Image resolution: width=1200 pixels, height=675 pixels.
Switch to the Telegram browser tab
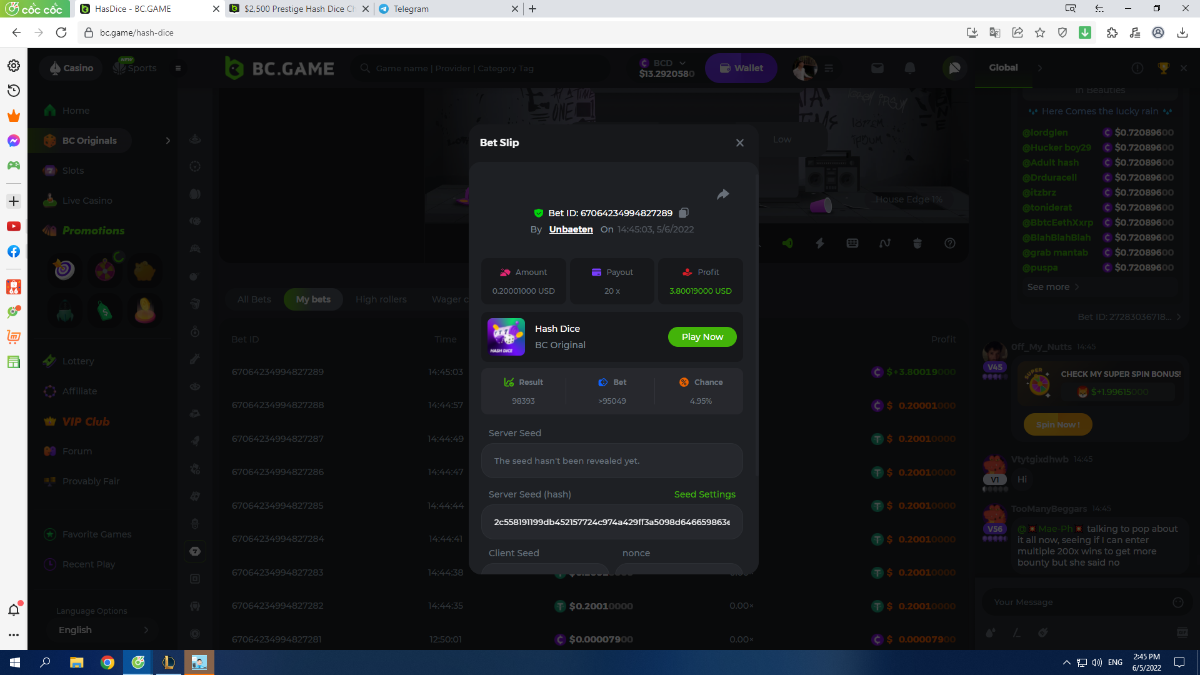[x=447, y=9]
